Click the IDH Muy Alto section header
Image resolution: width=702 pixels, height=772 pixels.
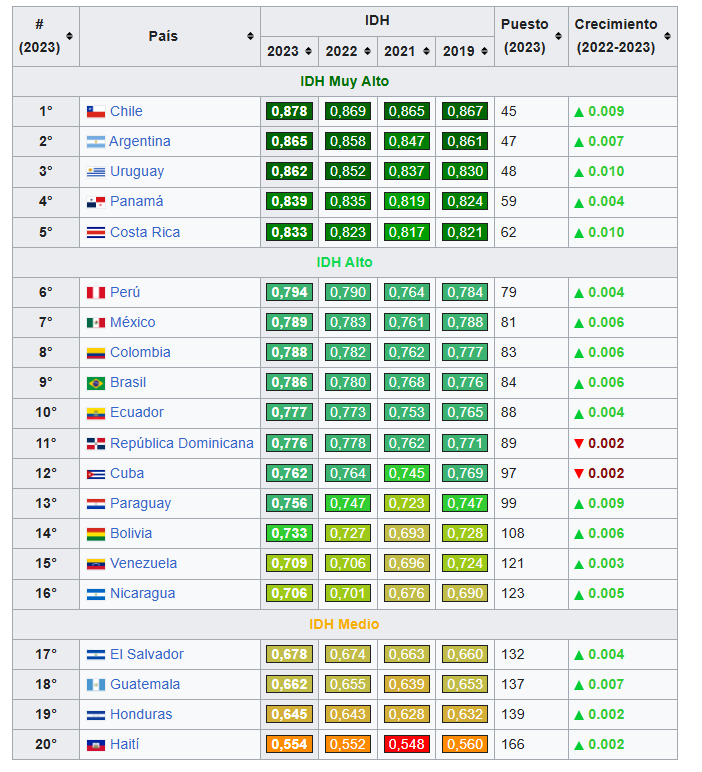tap(345, 82)
